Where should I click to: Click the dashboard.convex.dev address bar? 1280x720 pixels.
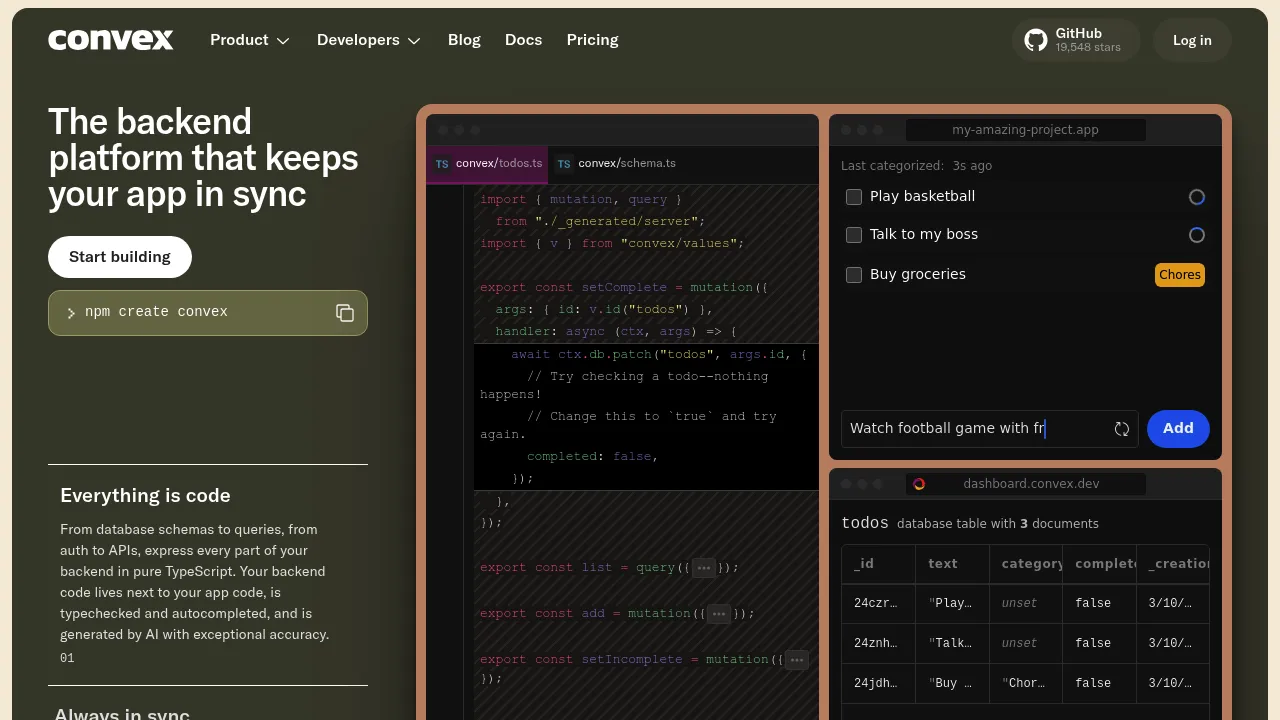pyautogui.click(x=1026, y=484)
